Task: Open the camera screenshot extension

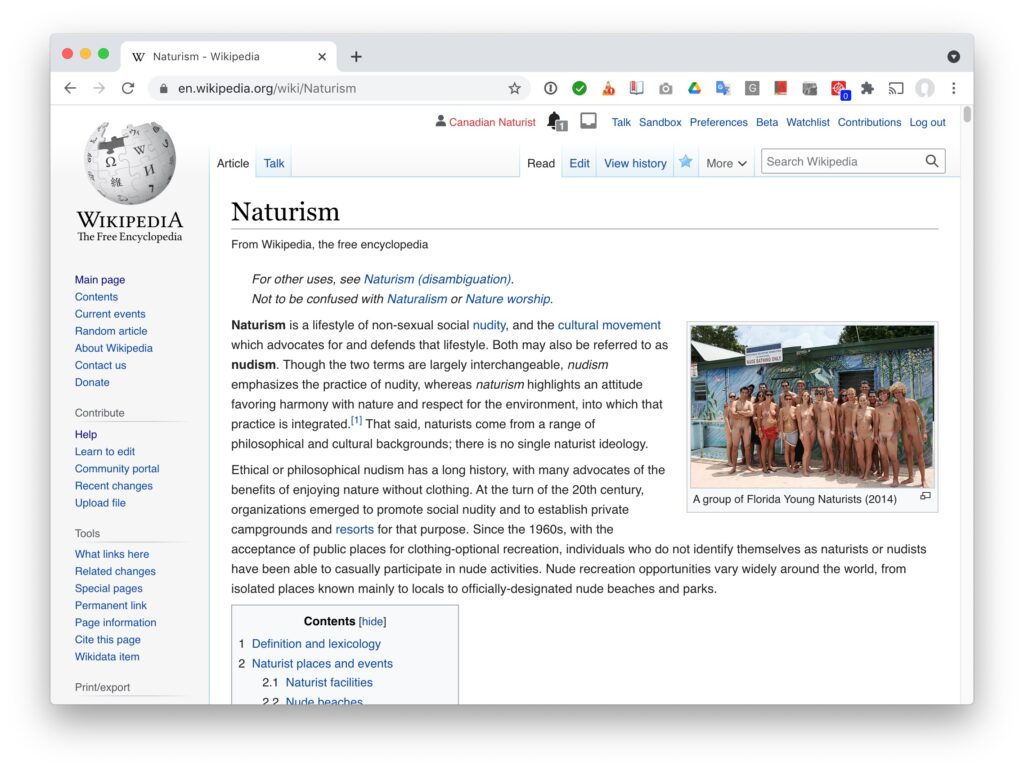Action: click(x=665, y=88)
